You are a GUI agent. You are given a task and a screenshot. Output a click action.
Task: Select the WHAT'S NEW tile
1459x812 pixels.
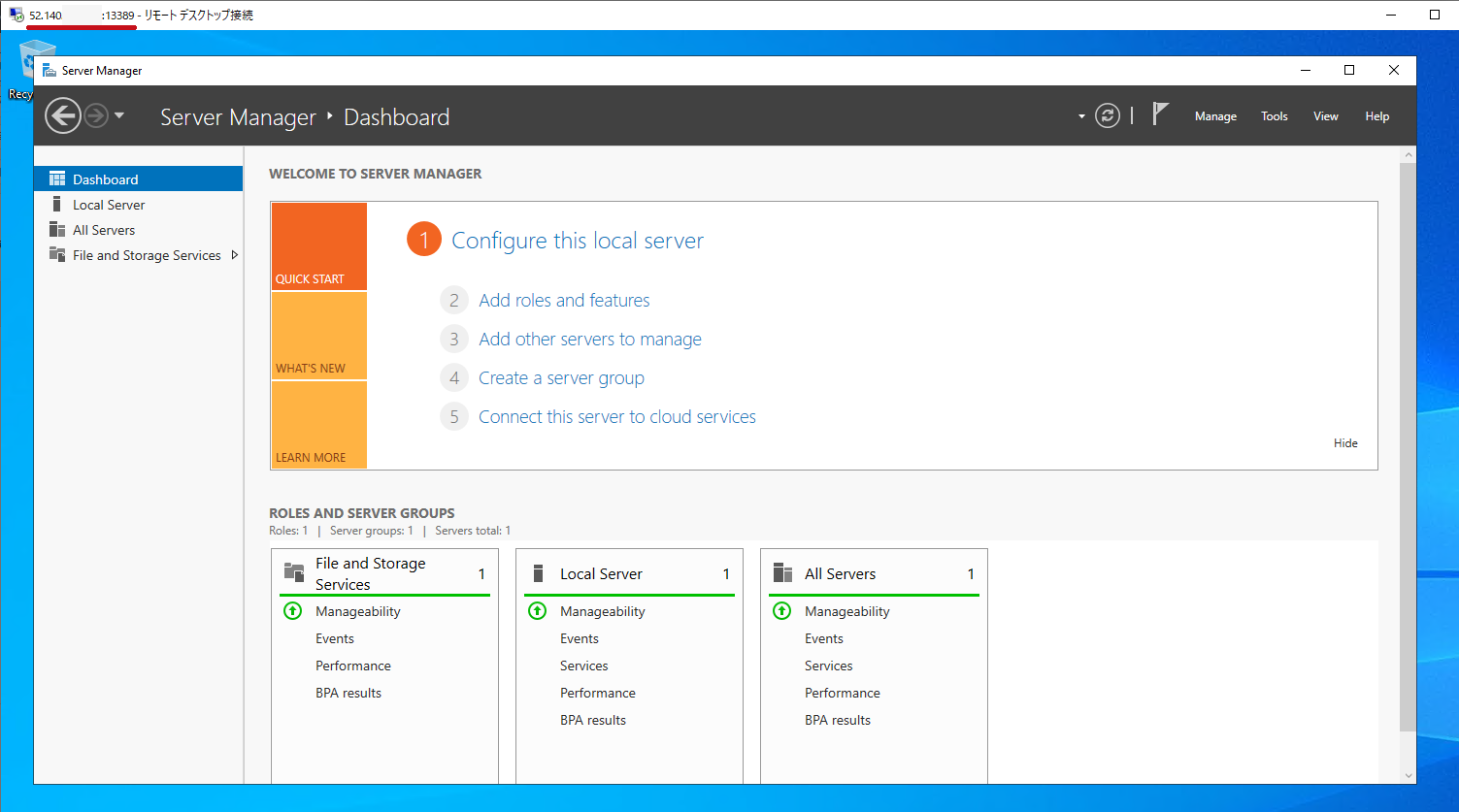pos(319,336)
